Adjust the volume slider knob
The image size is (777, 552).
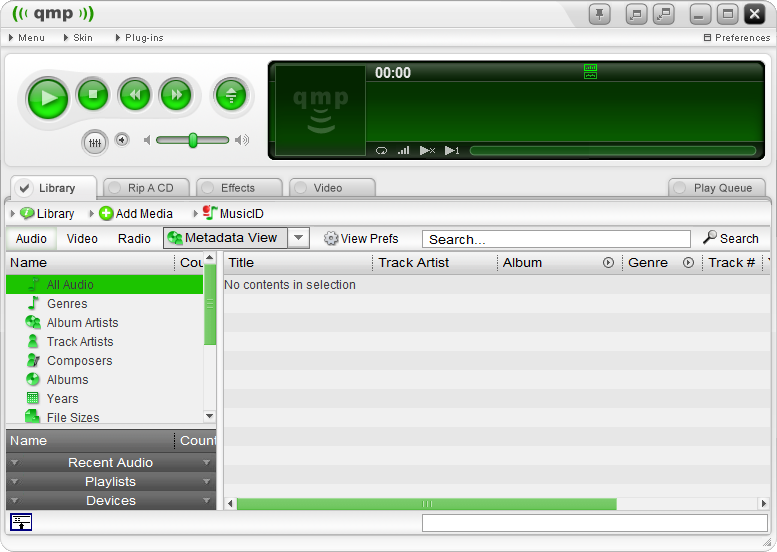coord(193,140)
